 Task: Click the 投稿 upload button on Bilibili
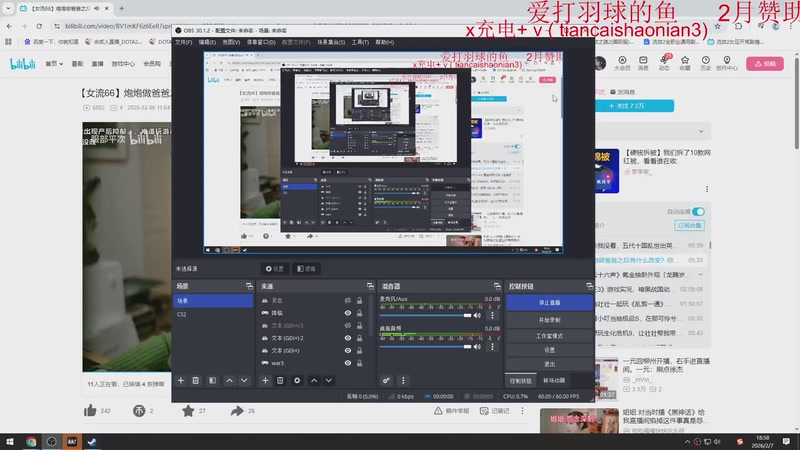click(765, 64)
